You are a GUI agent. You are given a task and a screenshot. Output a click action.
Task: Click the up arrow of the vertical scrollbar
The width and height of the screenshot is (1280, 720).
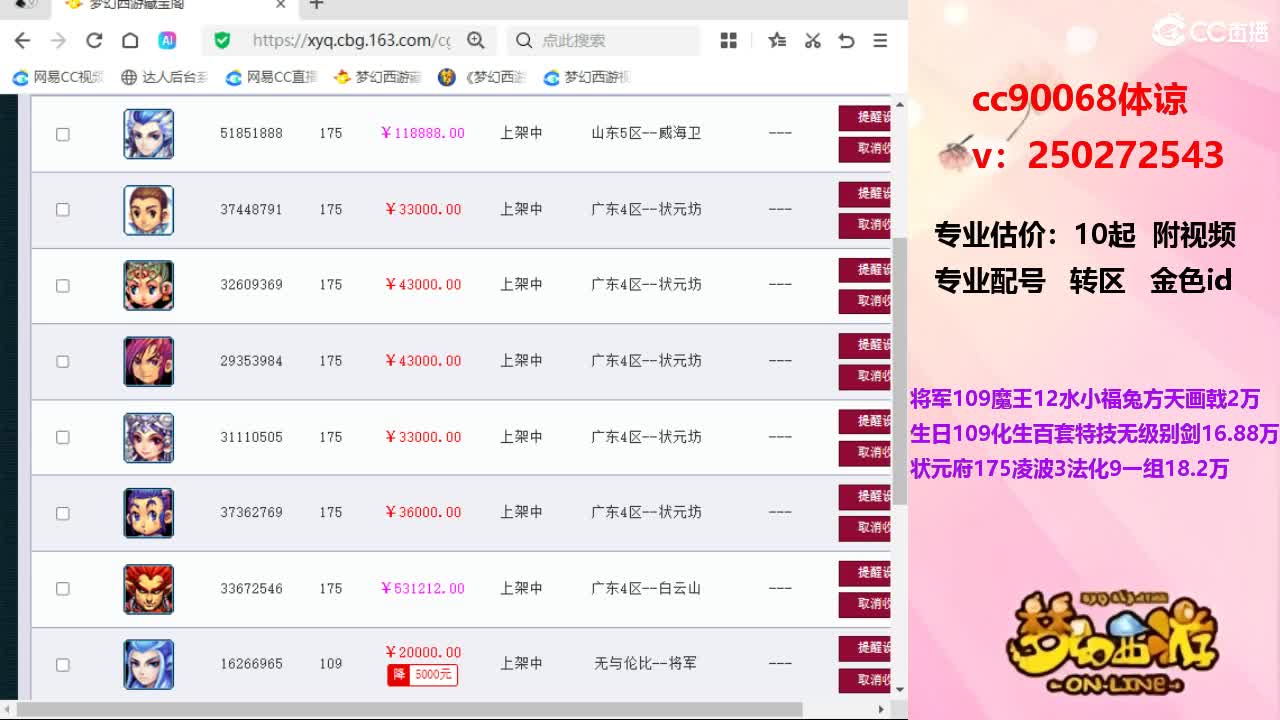900,104
